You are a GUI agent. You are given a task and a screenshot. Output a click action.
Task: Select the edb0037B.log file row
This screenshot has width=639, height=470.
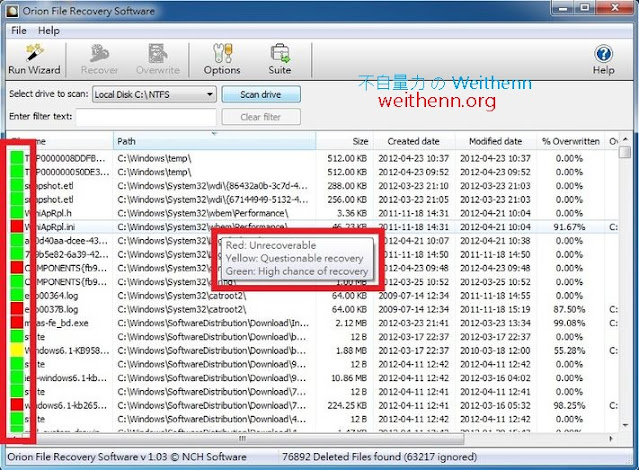[x=312, y=309]
